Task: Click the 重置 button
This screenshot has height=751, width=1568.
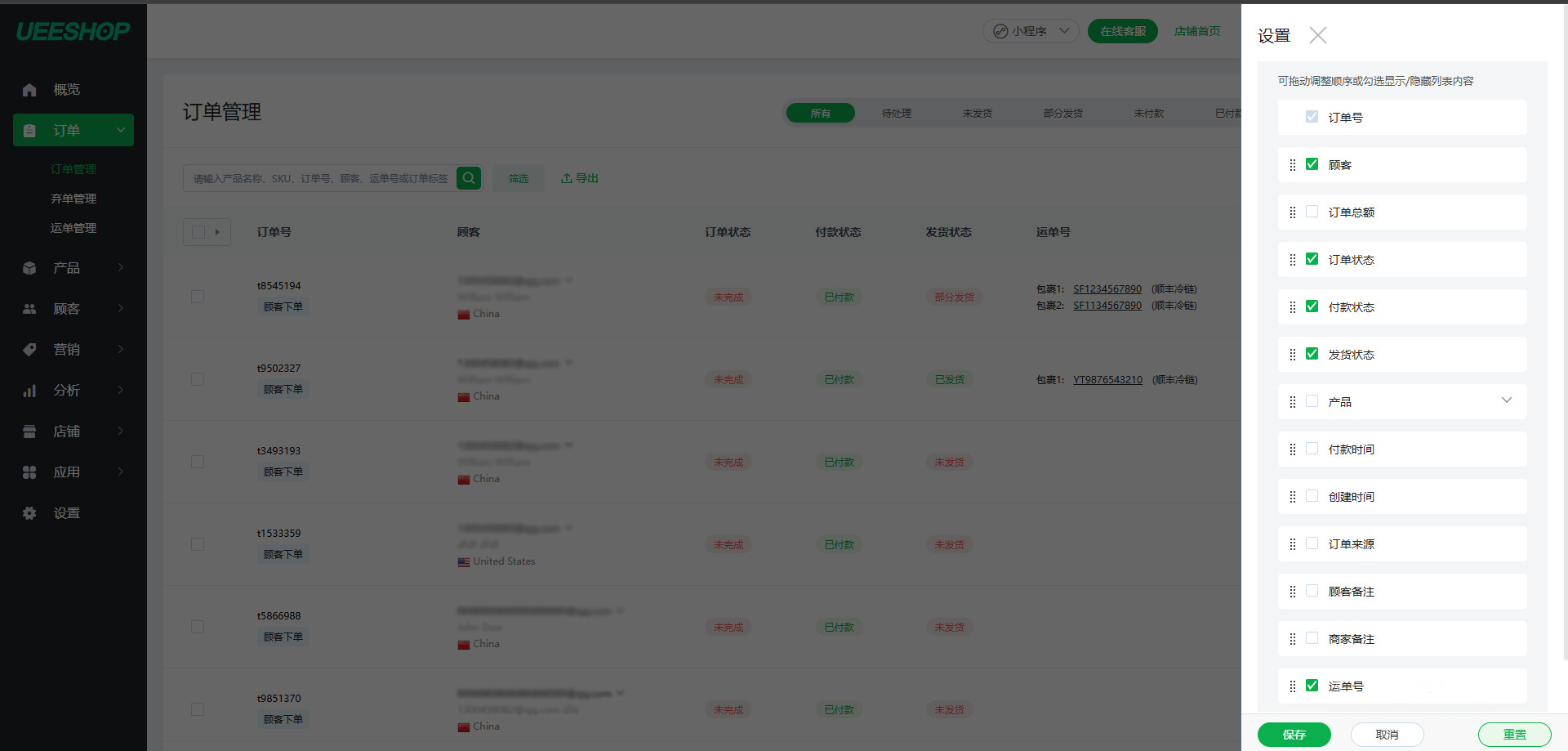Action: [1514, 735]
